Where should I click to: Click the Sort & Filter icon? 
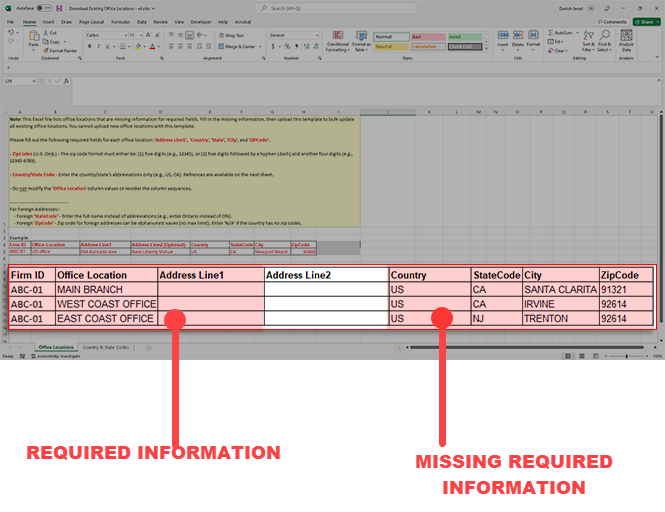(x=587, y=38)
